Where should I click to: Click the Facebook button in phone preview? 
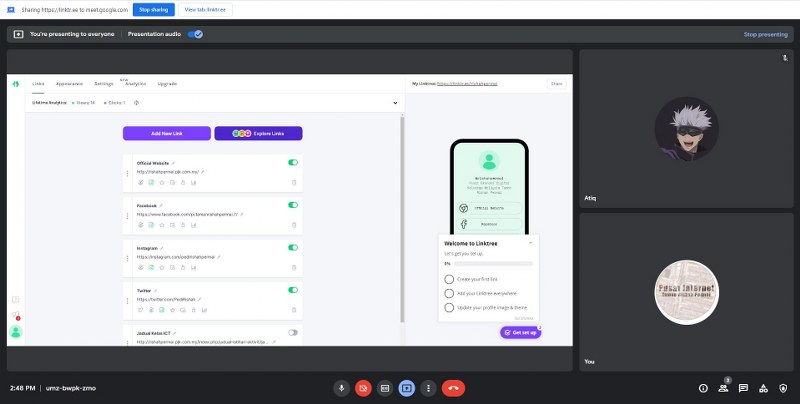(489, 224)
